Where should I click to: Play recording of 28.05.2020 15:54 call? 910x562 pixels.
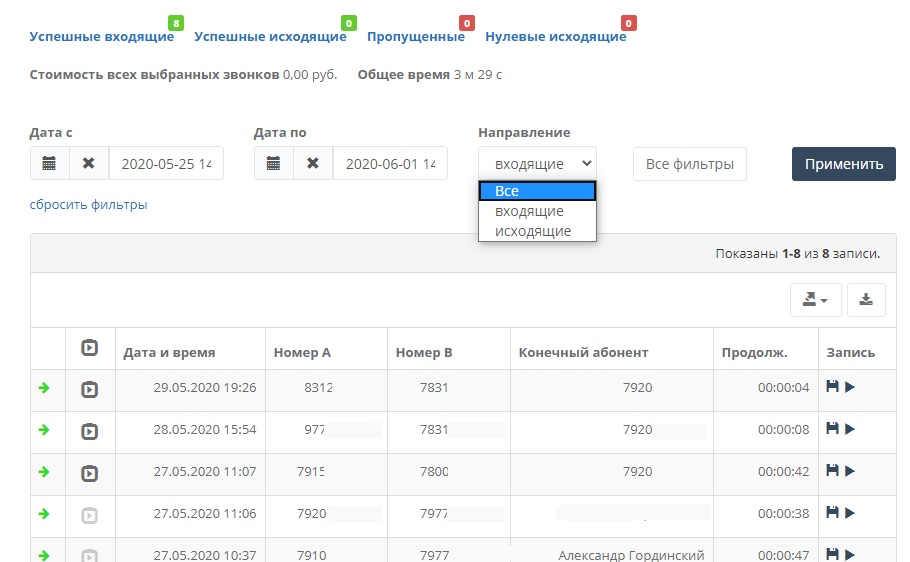click(x=850, y=429)
